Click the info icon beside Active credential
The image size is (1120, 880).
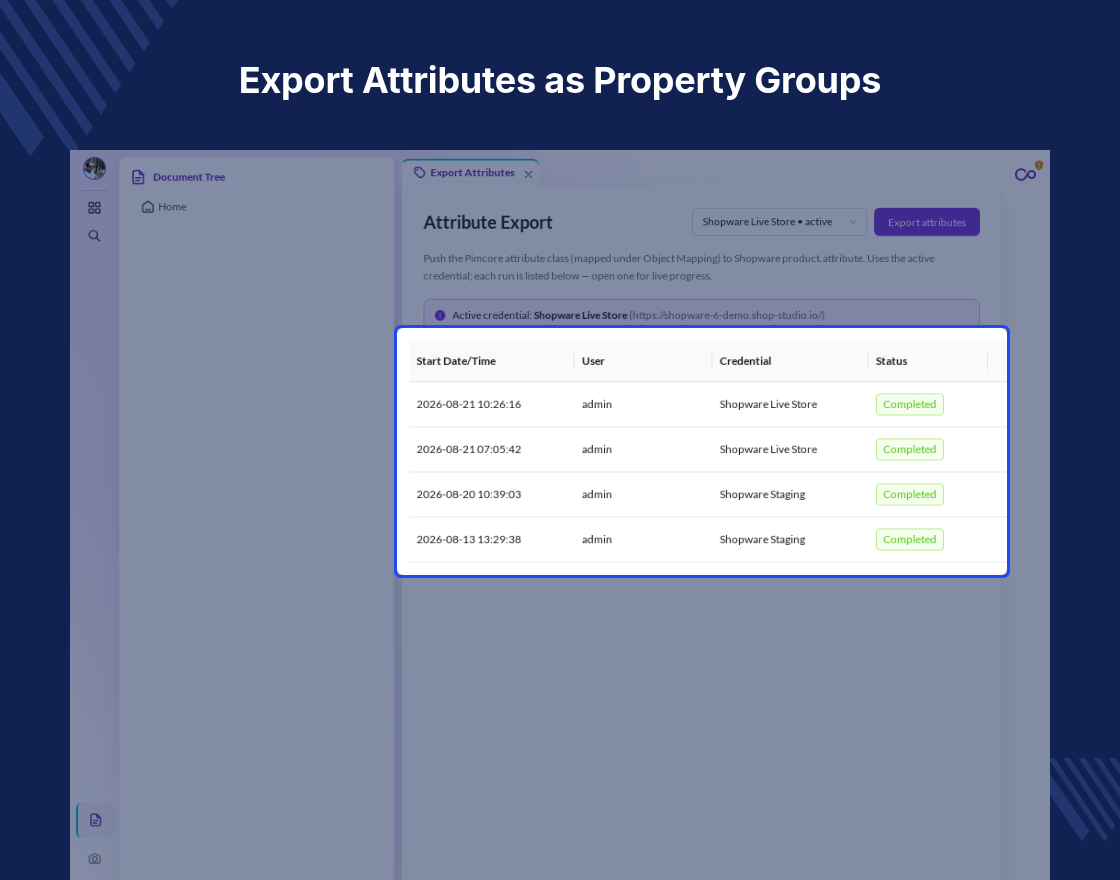[x=440, y=315]
